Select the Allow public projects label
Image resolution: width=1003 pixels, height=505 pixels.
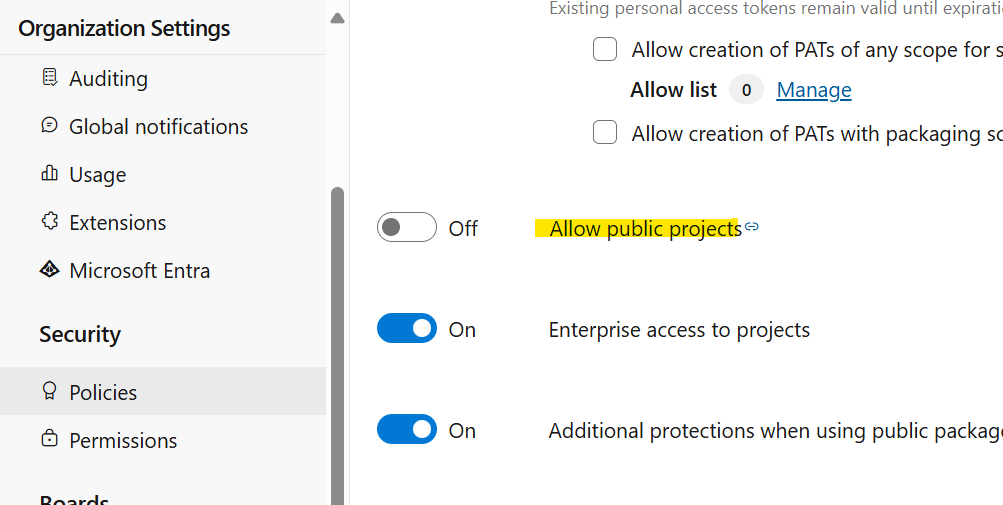coord(645,228)
